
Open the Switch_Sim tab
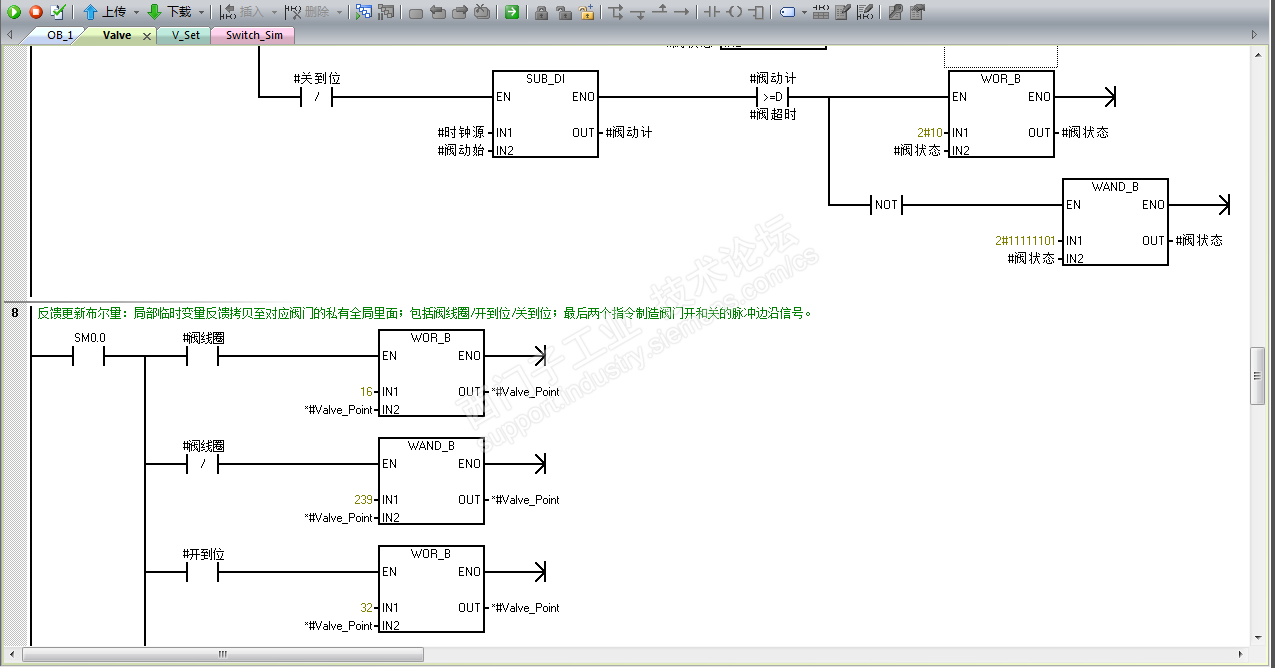point(253,35)
